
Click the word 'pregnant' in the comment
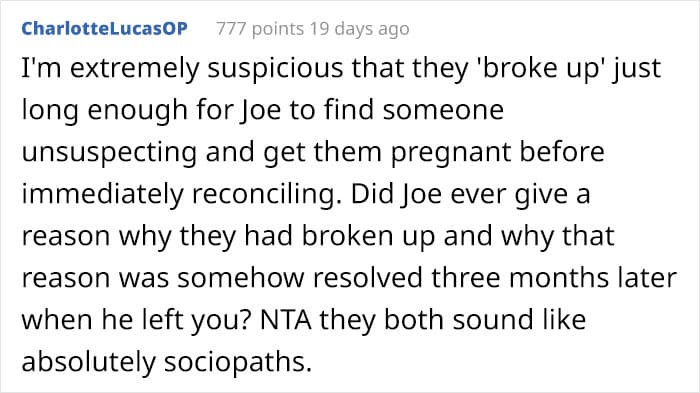click(450, 153)
